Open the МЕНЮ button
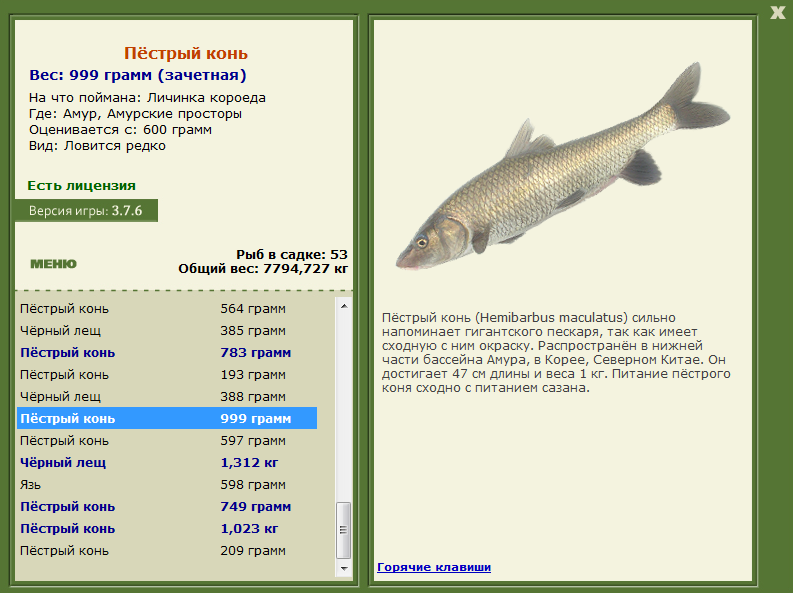The height and width of the screenshot is (593, 793). [x=53, y=263]
